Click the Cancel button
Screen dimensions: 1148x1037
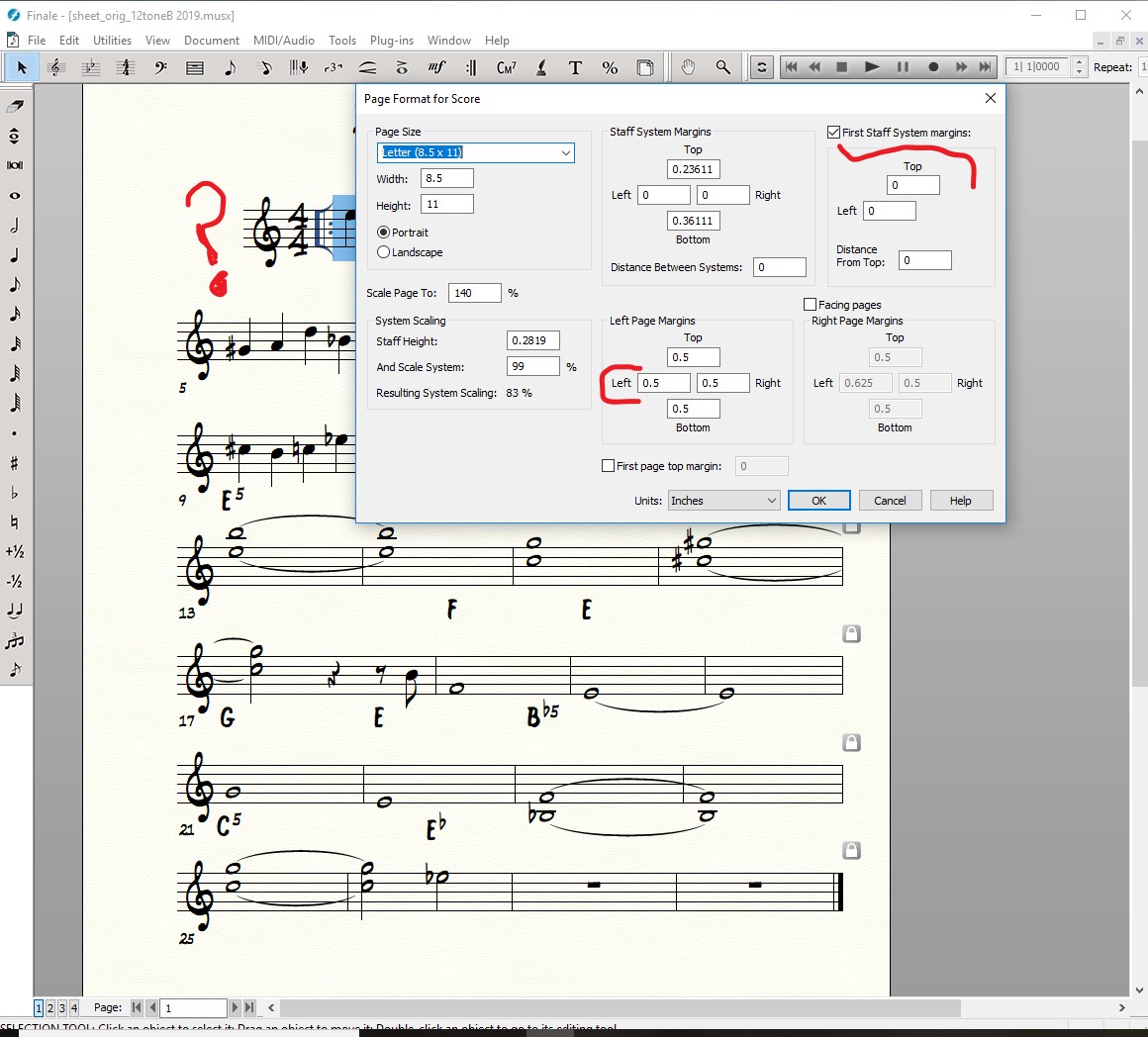click(890, 501)
